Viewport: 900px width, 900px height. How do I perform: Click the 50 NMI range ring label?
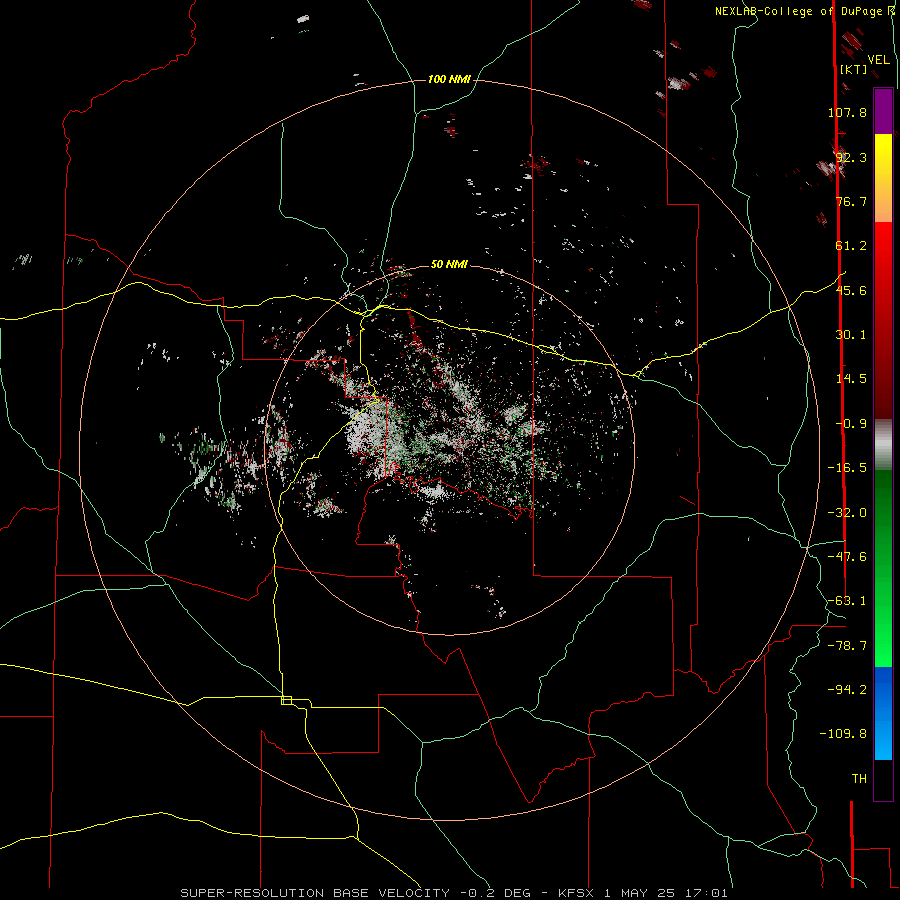(449, 264)
